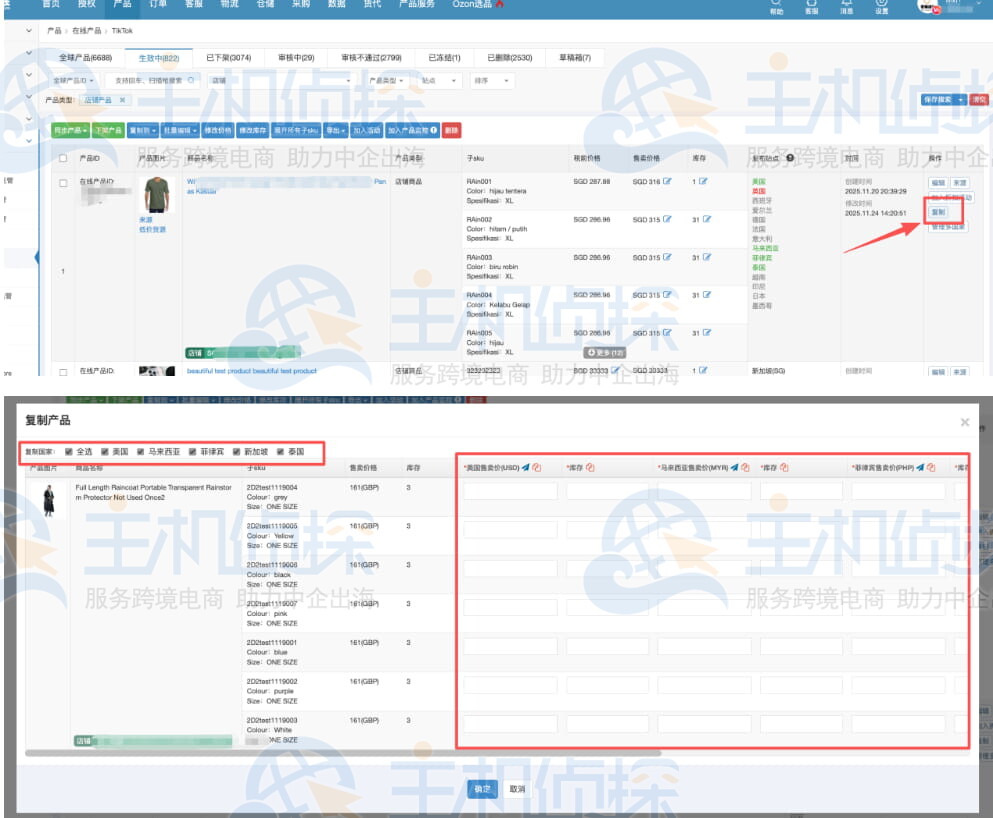
Task: Open the notifications bell in top bar
Action: coord(846,6)
